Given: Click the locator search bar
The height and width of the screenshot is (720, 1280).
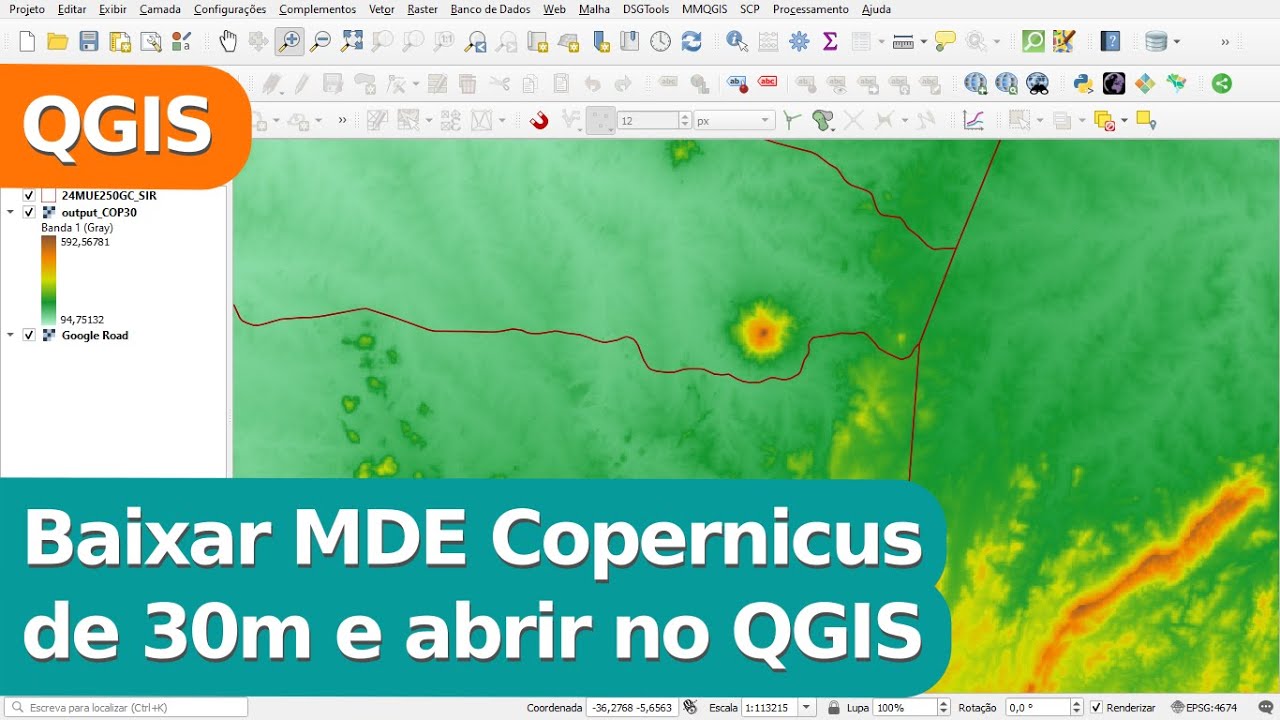Looking at the screenshot, I should click(x=125, y=707).
